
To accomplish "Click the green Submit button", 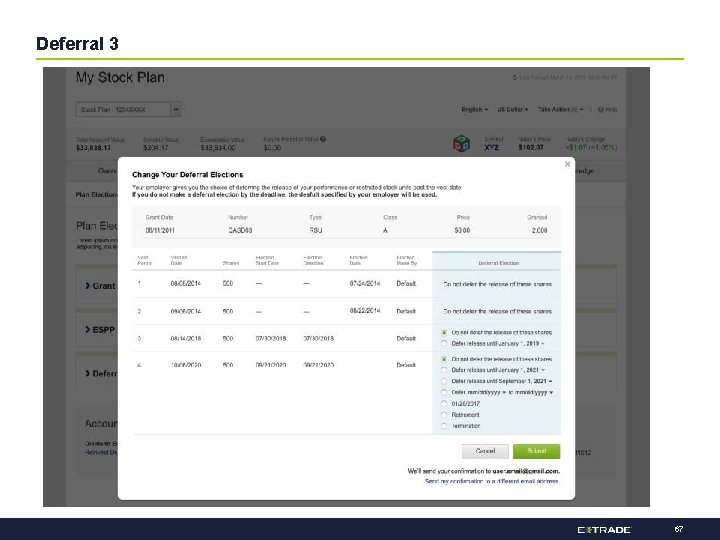I will (x=536, y=451).
